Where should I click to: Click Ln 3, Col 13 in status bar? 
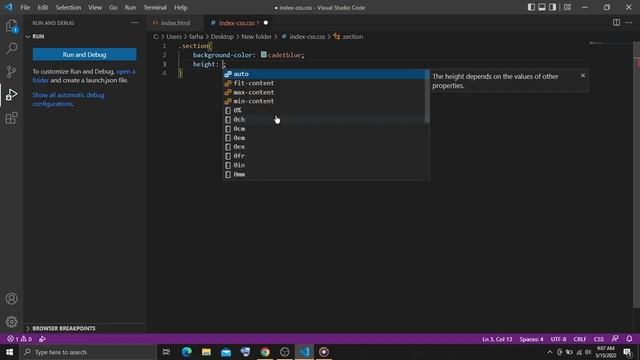click(x=497, y=339)
